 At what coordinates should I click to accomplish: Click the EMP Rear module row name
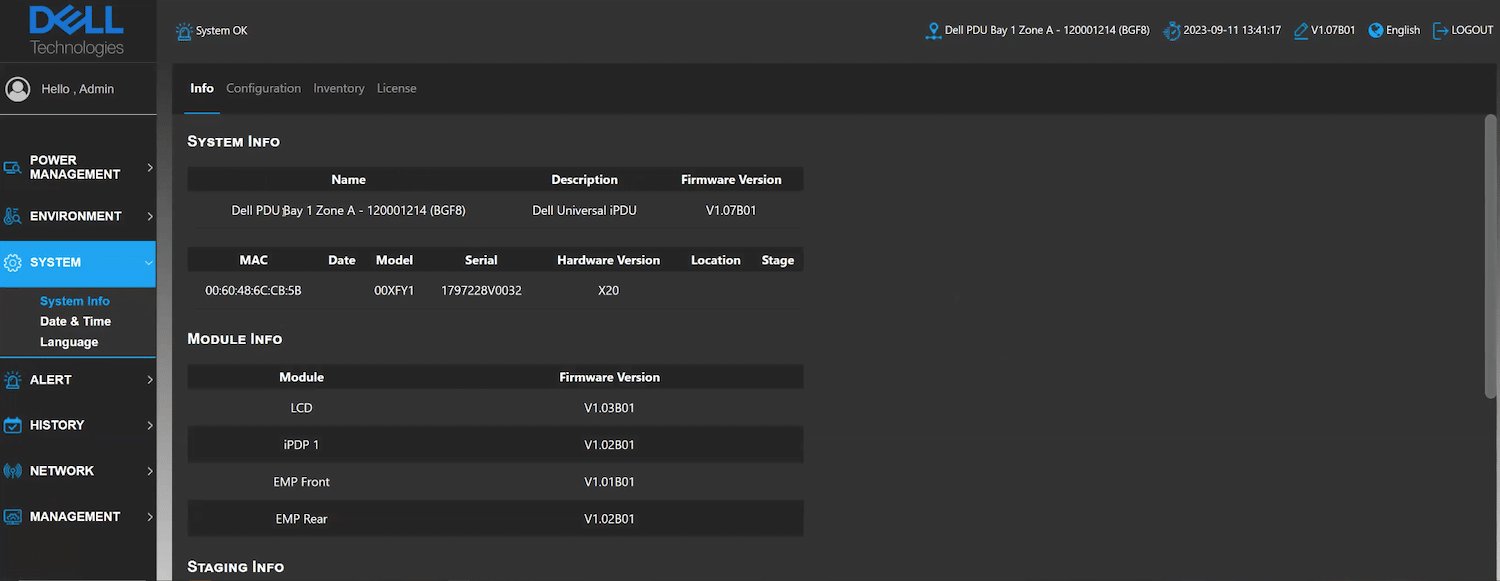(x=301, y=519)
